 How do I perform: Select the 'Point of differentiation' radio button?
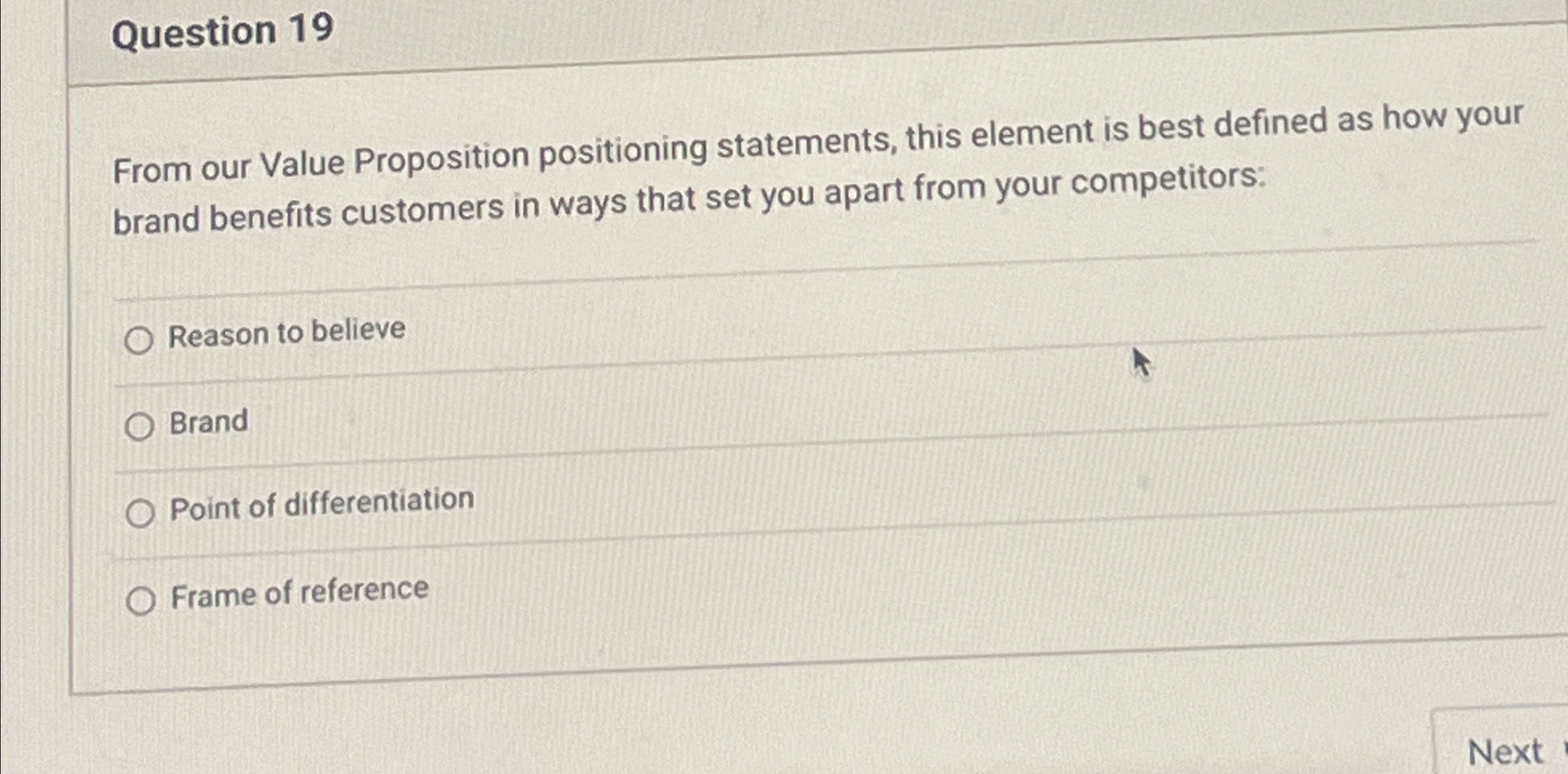coord(141,514)
